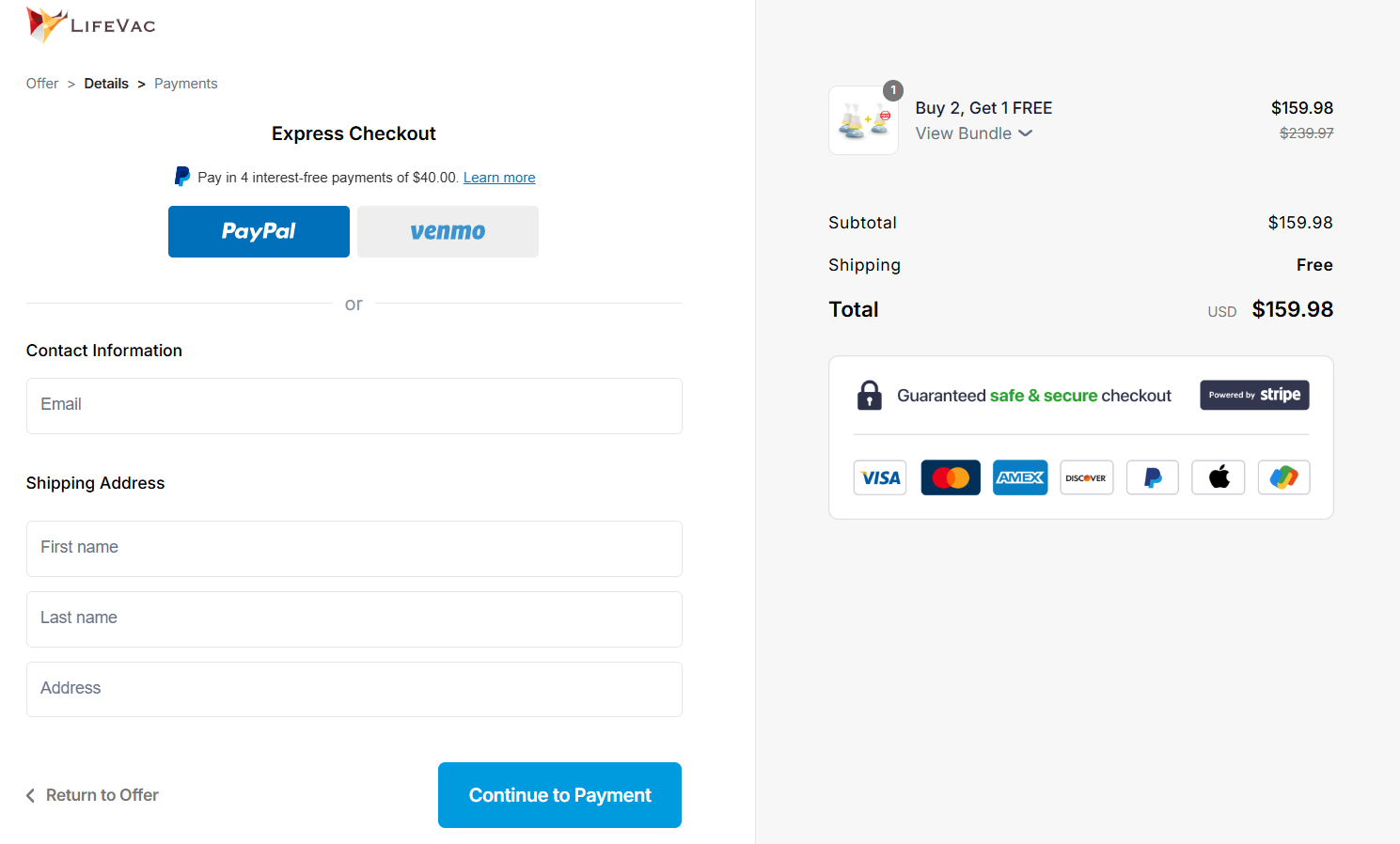Click the Amex card icon
This screenshot has width=1400, height=844.
point(1020,477)
